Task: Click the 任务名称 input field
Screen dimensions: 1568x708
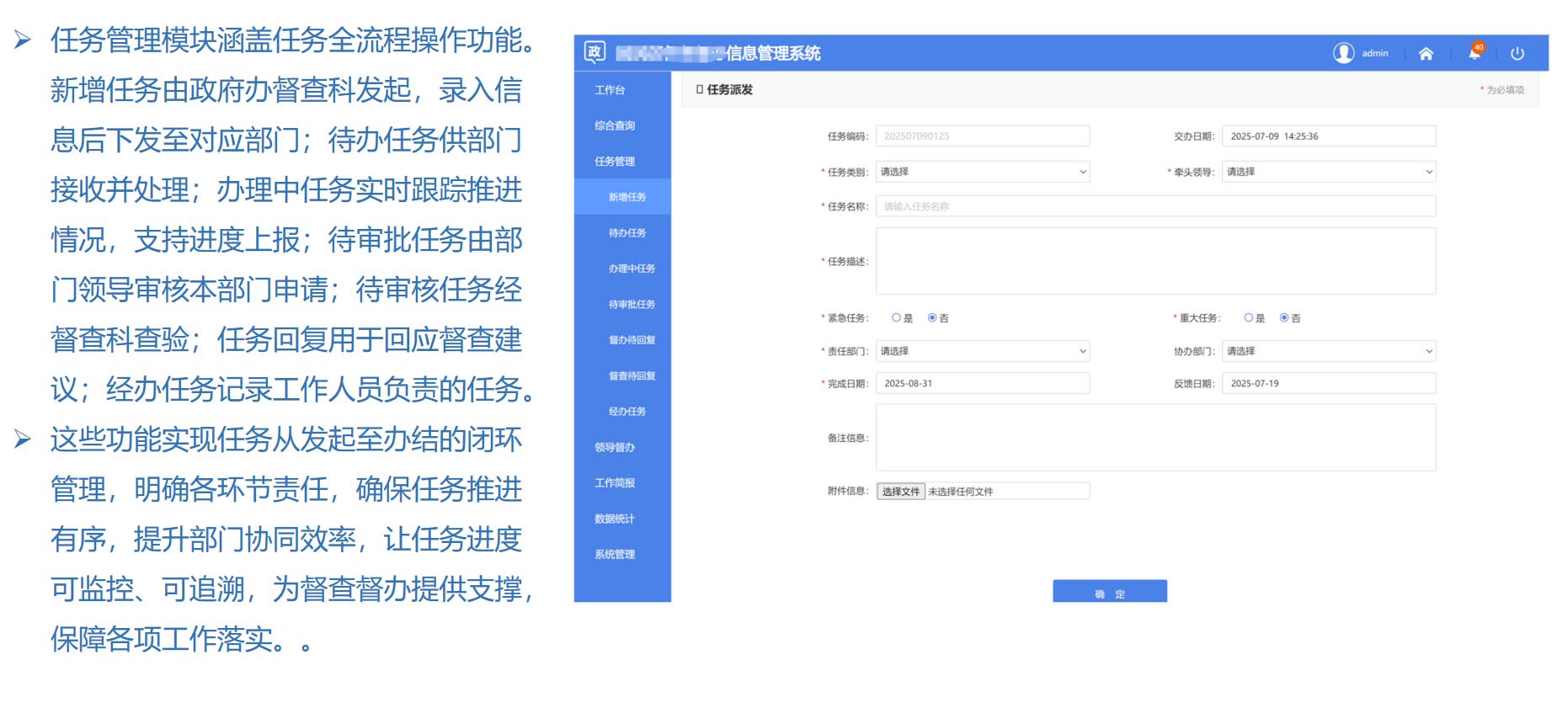Action: click(x=1155, y=207)
